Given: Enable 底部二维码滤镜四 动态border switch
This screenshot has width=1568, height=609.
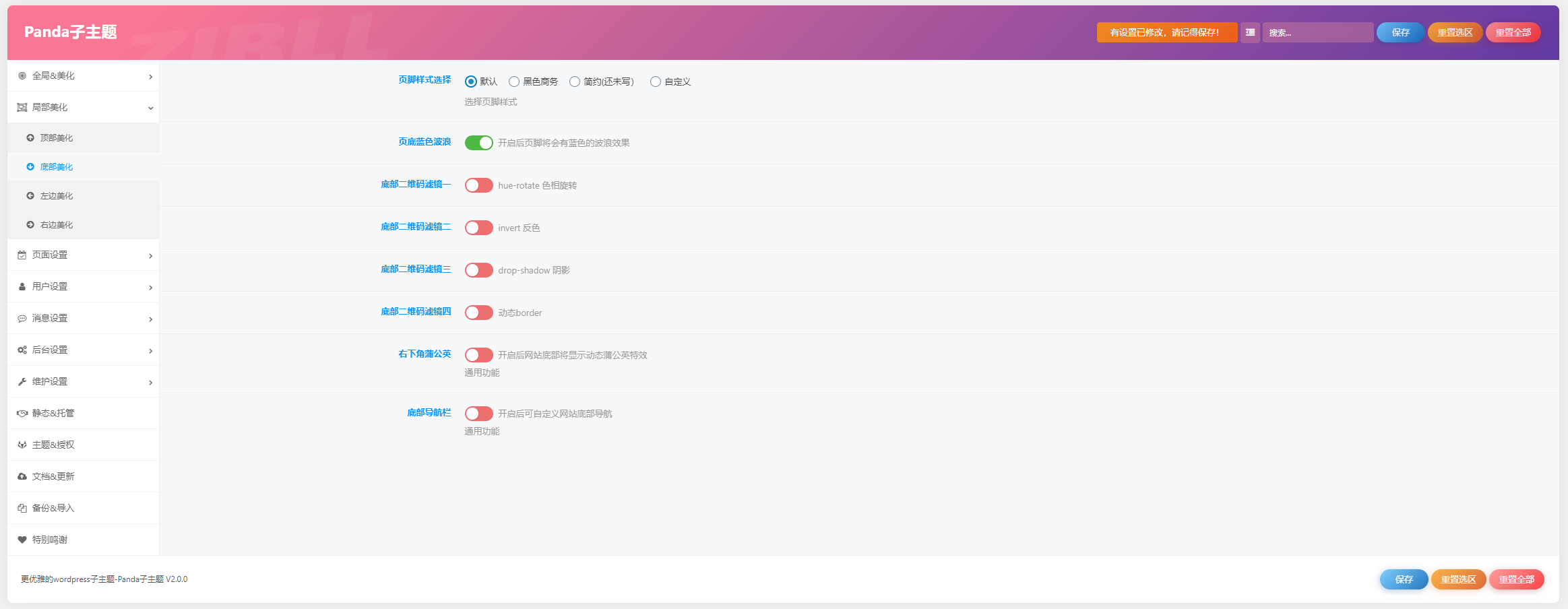Looking at the screenshot, I should [x=479, y=313].
